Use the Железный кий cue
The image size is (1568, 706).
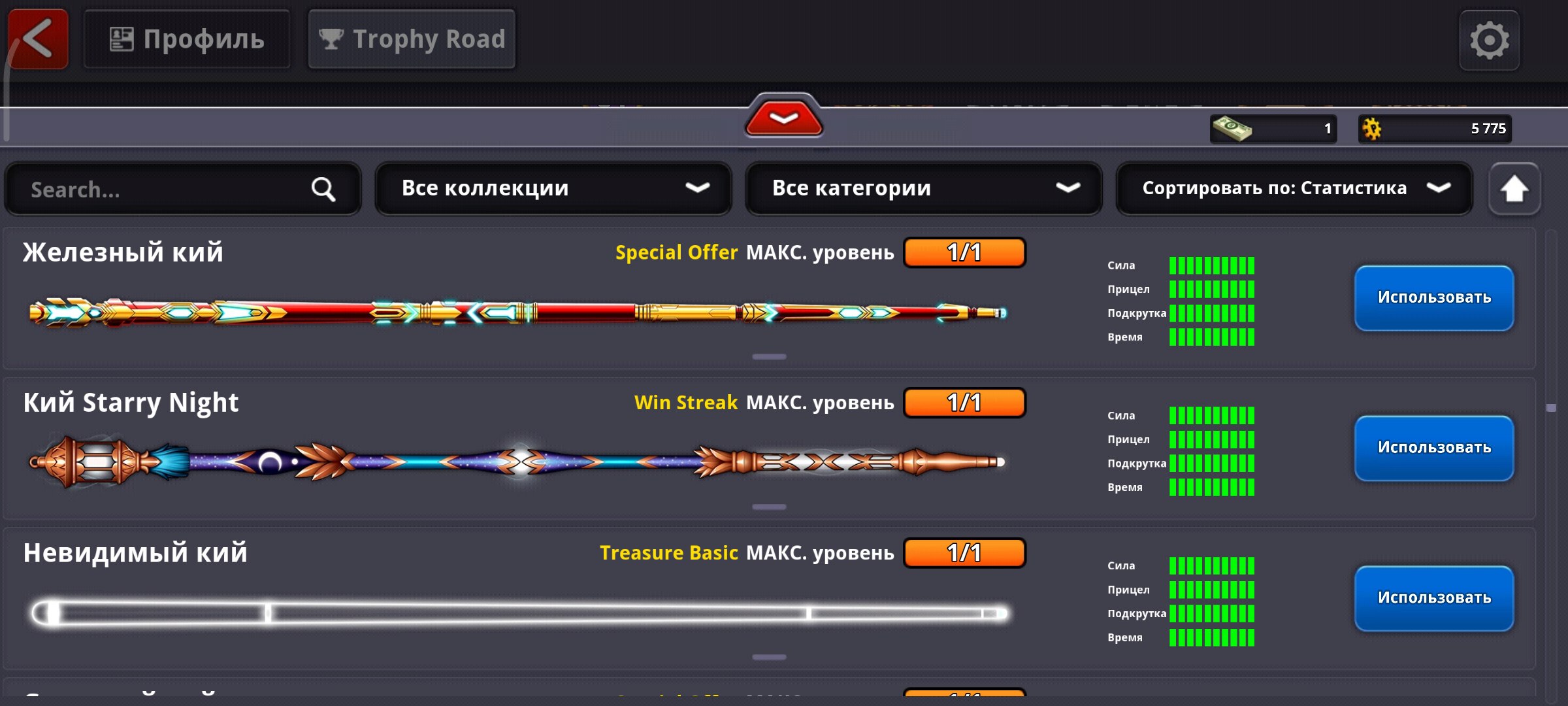(1434, 298)
